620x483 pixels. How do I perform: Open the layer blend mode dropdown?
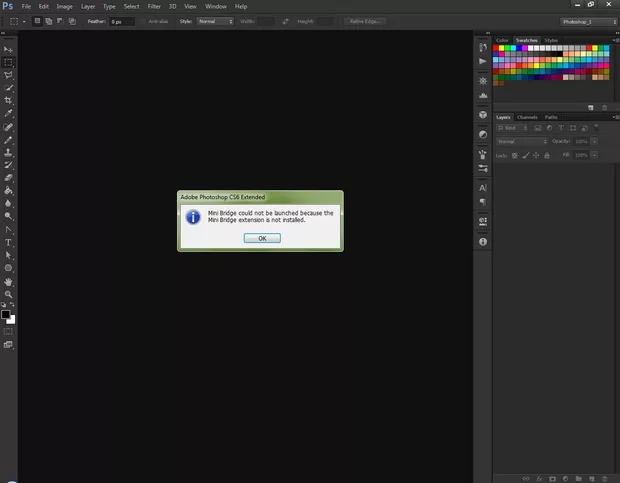tap(521, 141)
